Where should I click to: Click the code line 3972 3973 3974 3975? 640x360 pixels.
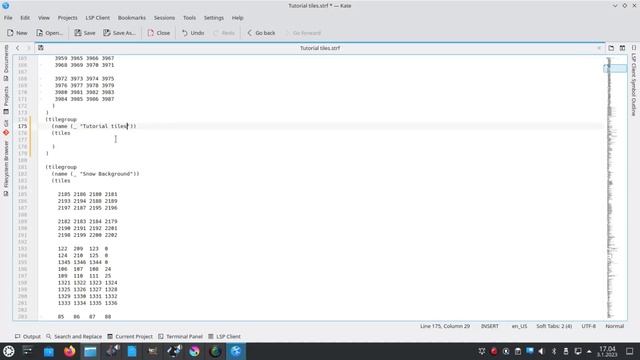click(84, 78)
